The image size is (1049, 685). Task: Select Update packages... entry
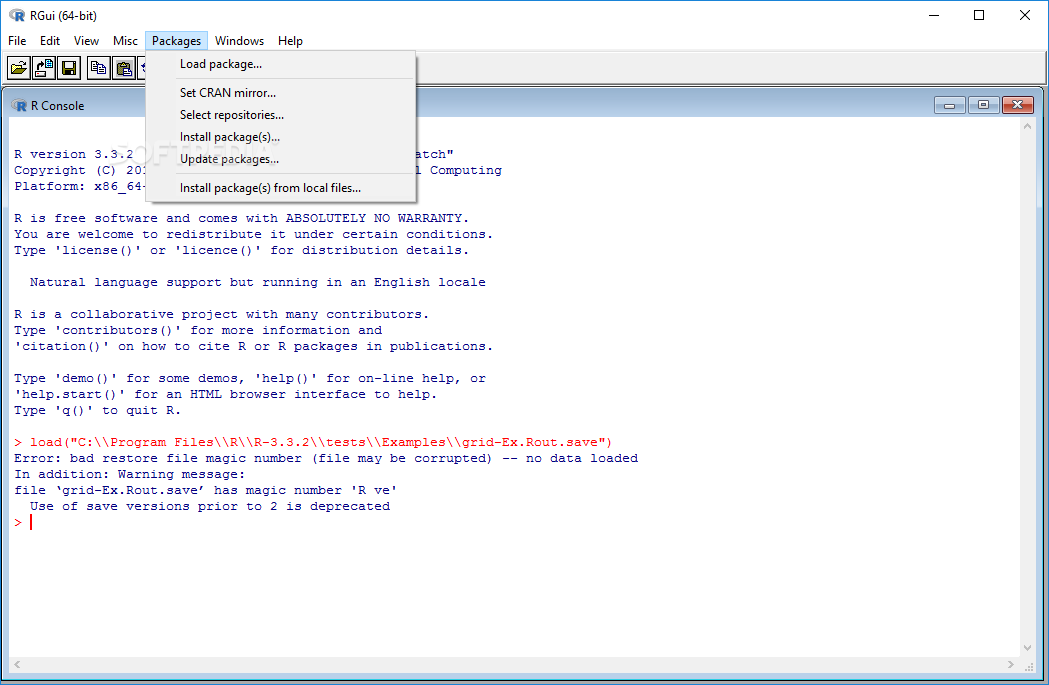281,159
